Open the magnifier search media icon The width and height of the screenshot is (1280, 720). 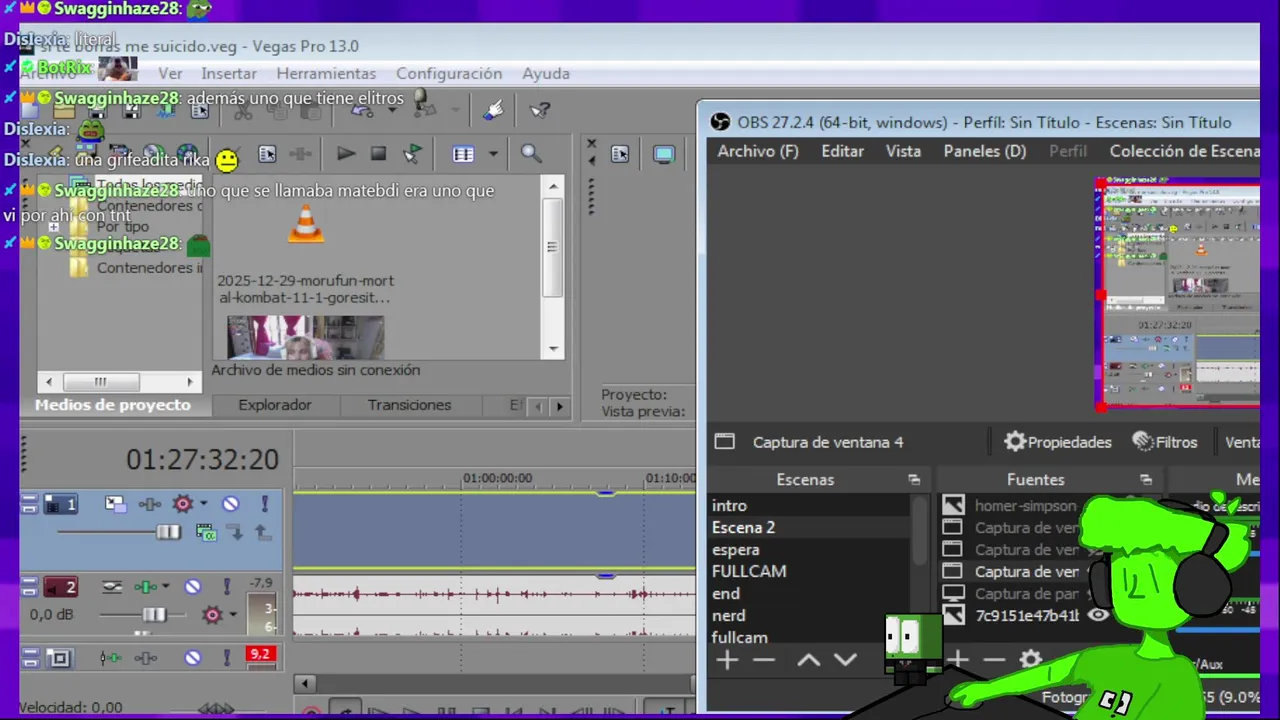[531, 154]
